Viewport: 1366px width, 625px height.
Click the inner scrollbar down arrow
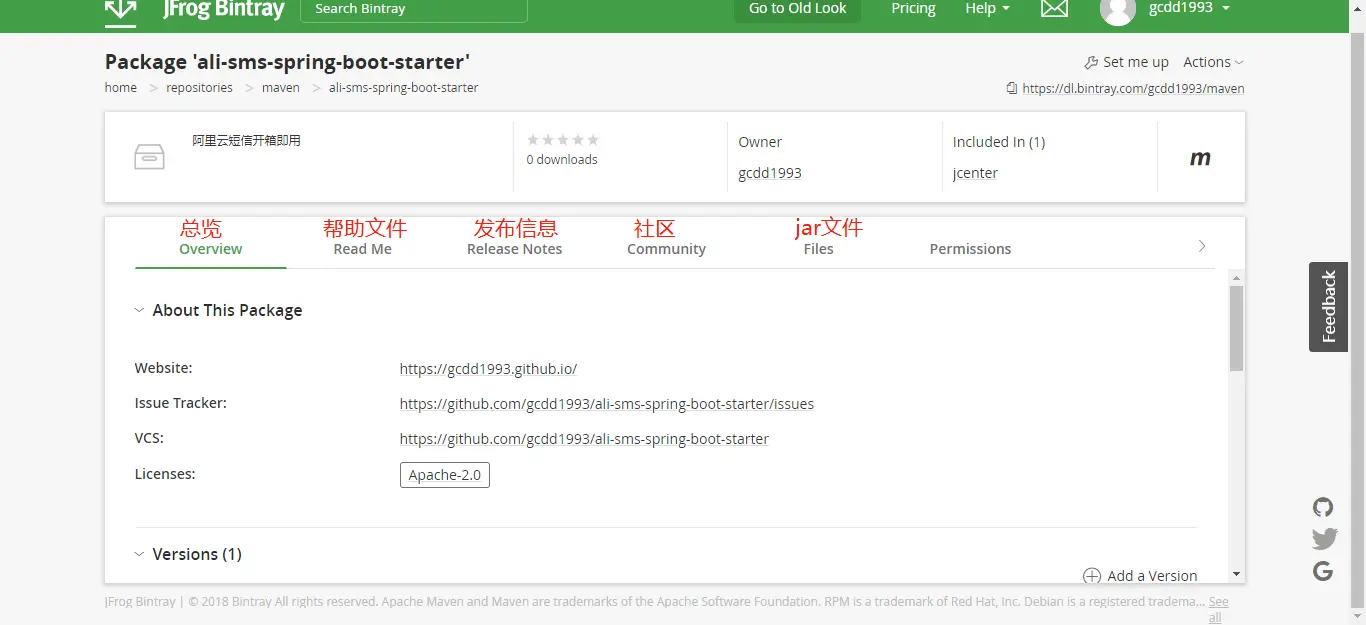click(x=1236, y=574)
